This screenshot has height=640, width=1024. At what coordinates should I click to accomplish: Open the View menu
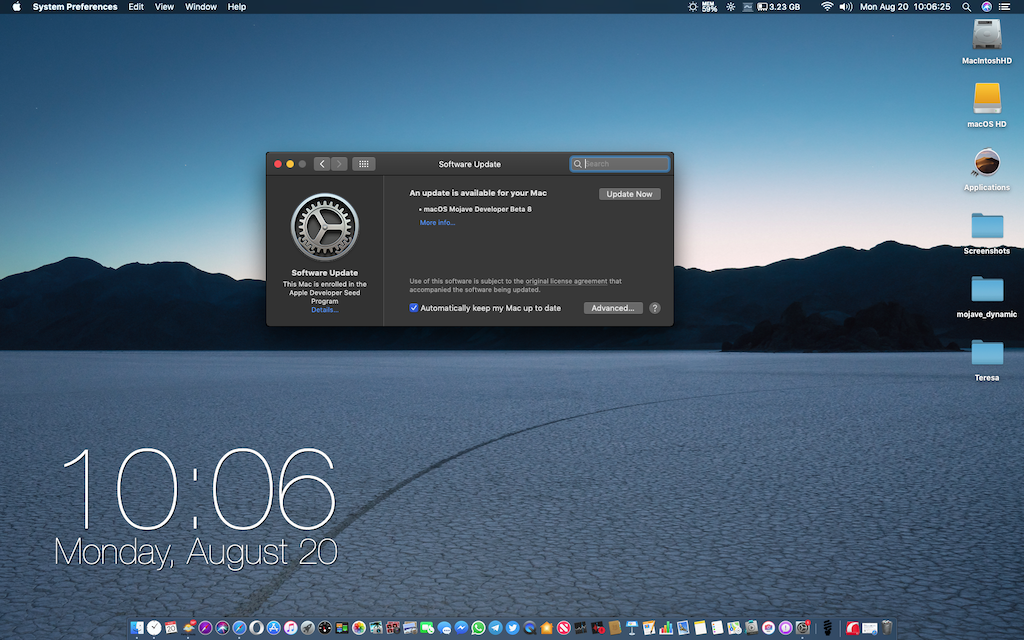(164, 7)
